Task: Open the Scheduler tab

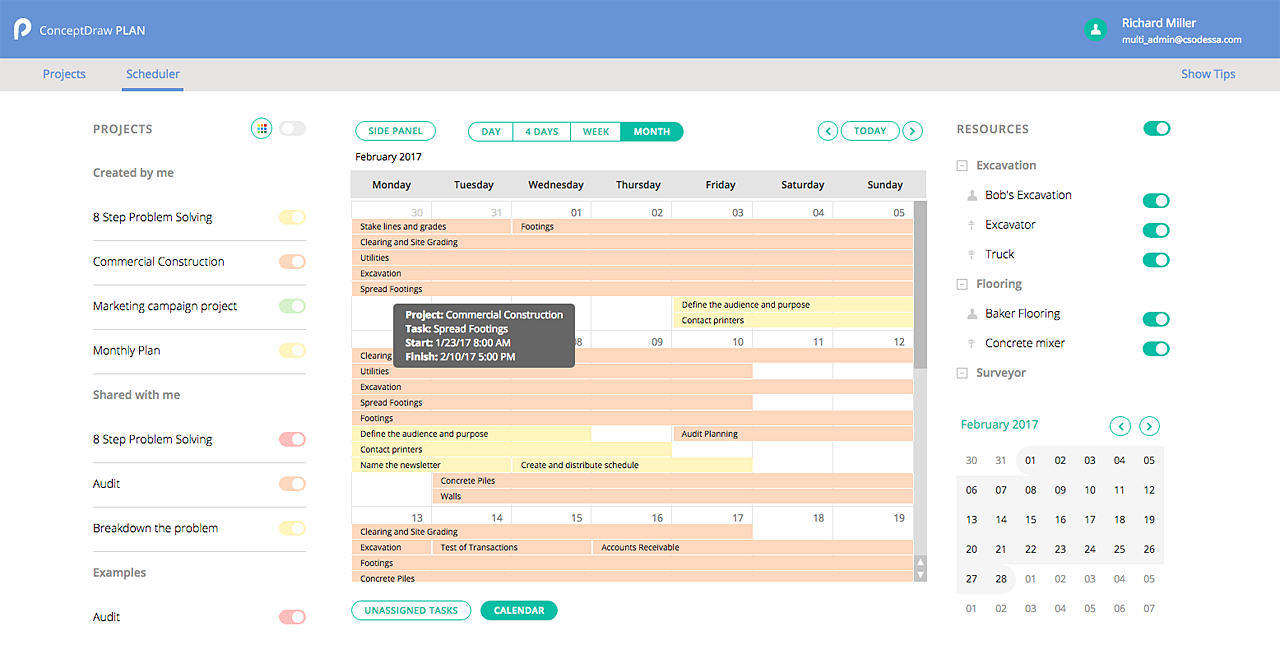Action: point(153,74)
